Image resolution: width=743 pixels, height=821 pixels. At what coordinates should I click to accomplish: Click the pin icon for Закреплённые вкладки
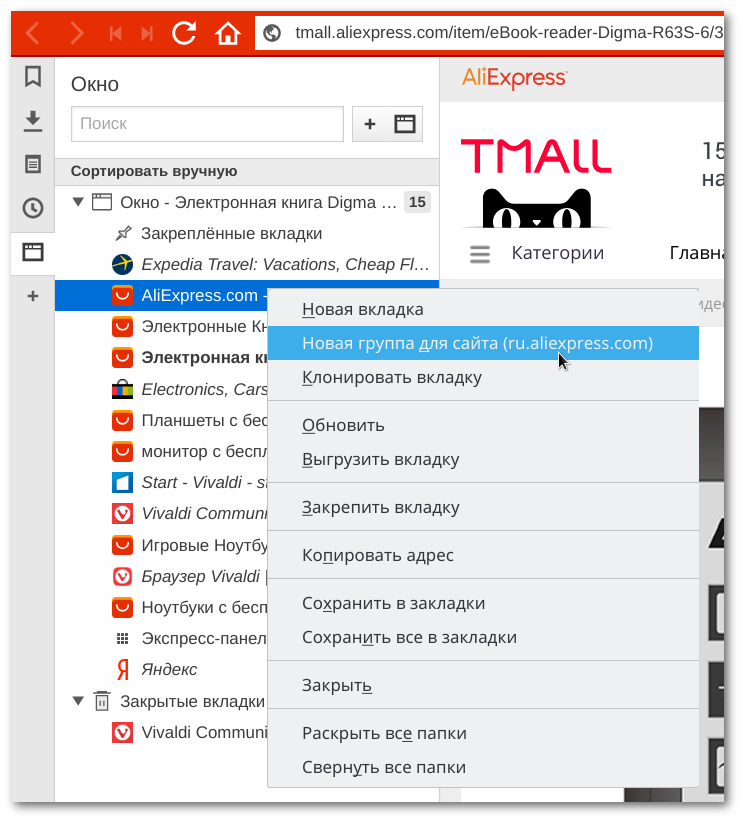pyautogui.click(x=124, y=234)
